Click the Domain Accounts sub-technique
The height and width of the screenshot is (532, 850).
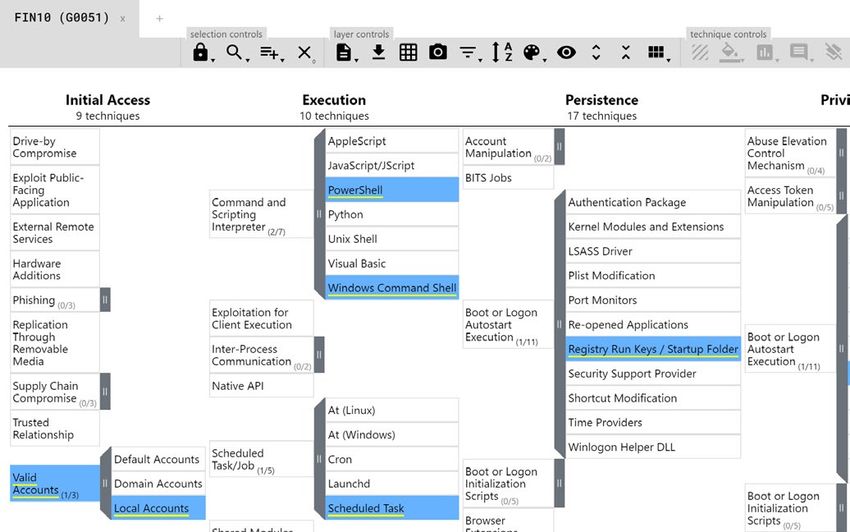point(159,483)
